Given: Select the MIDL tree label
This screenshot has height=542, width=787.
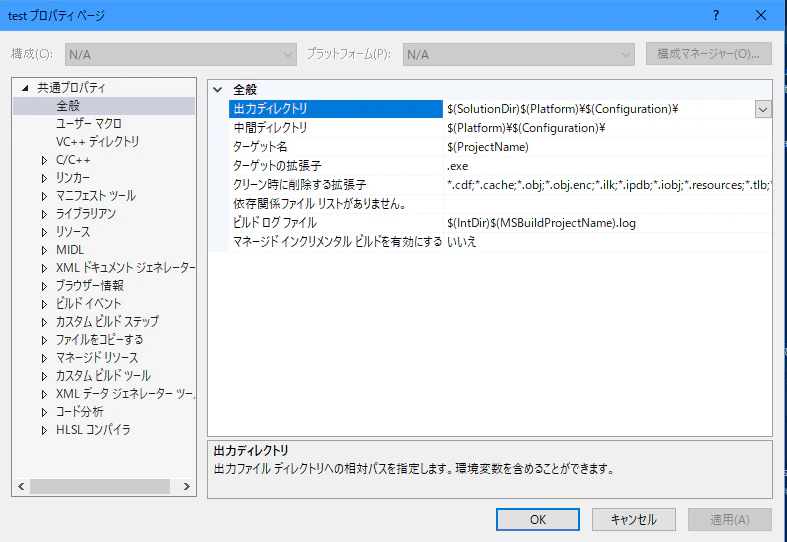Looking at the screenshot, I should point(70,250).
